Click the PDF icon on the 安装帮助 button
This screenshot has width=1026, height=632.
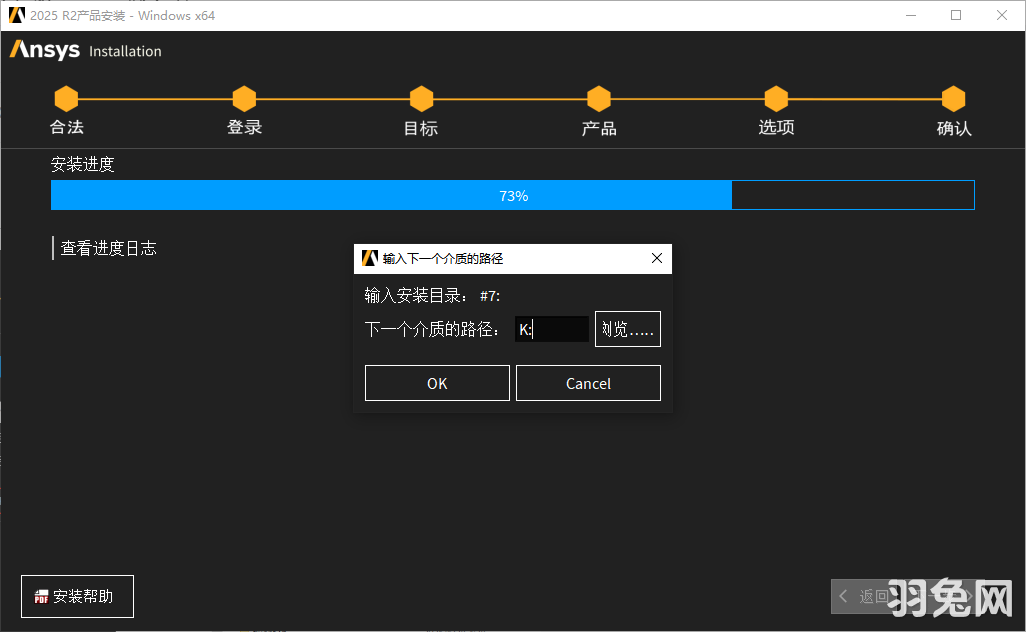42,596
